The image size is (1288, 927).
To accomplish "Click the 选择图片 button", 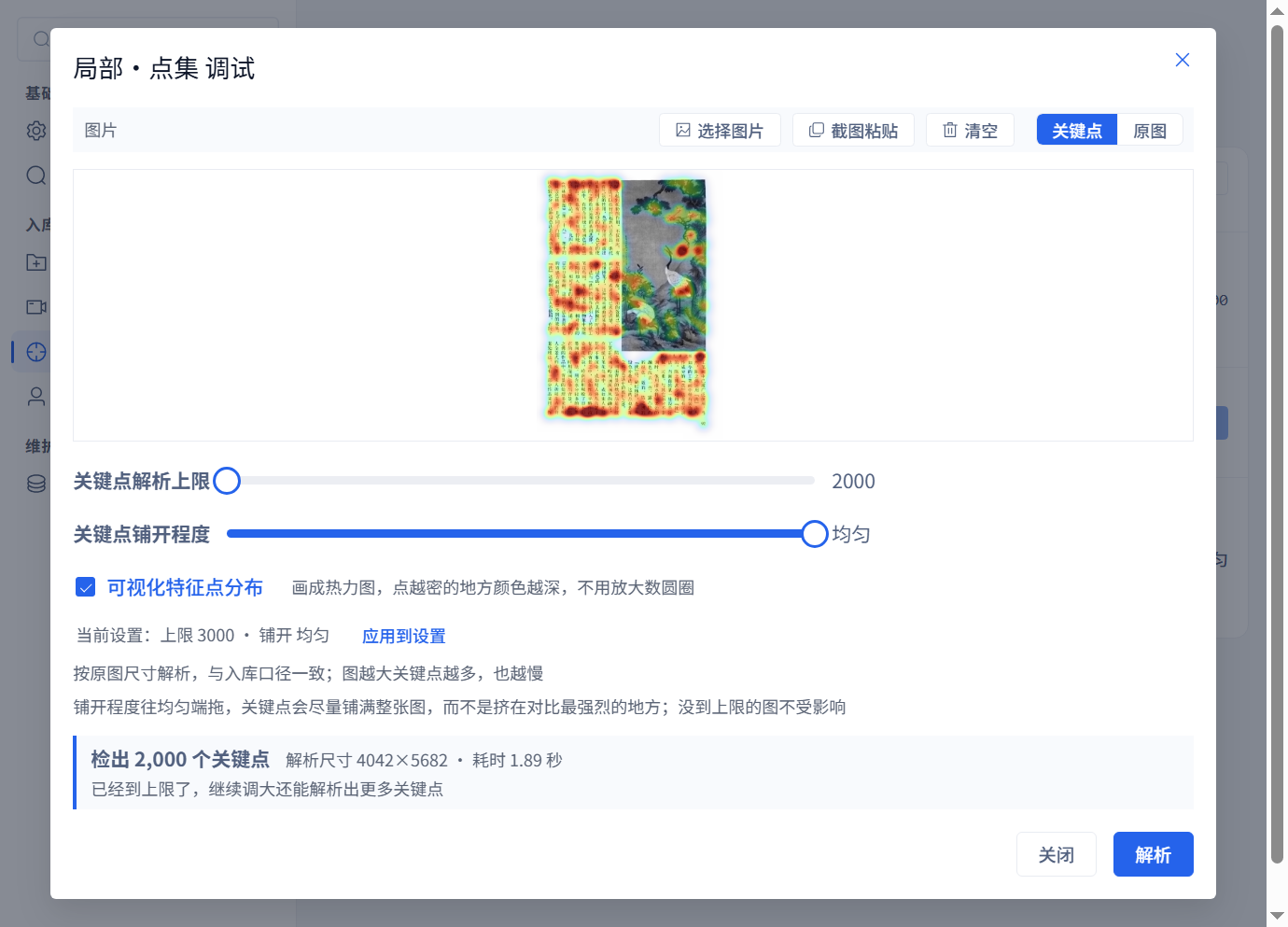I will point(720,131).
